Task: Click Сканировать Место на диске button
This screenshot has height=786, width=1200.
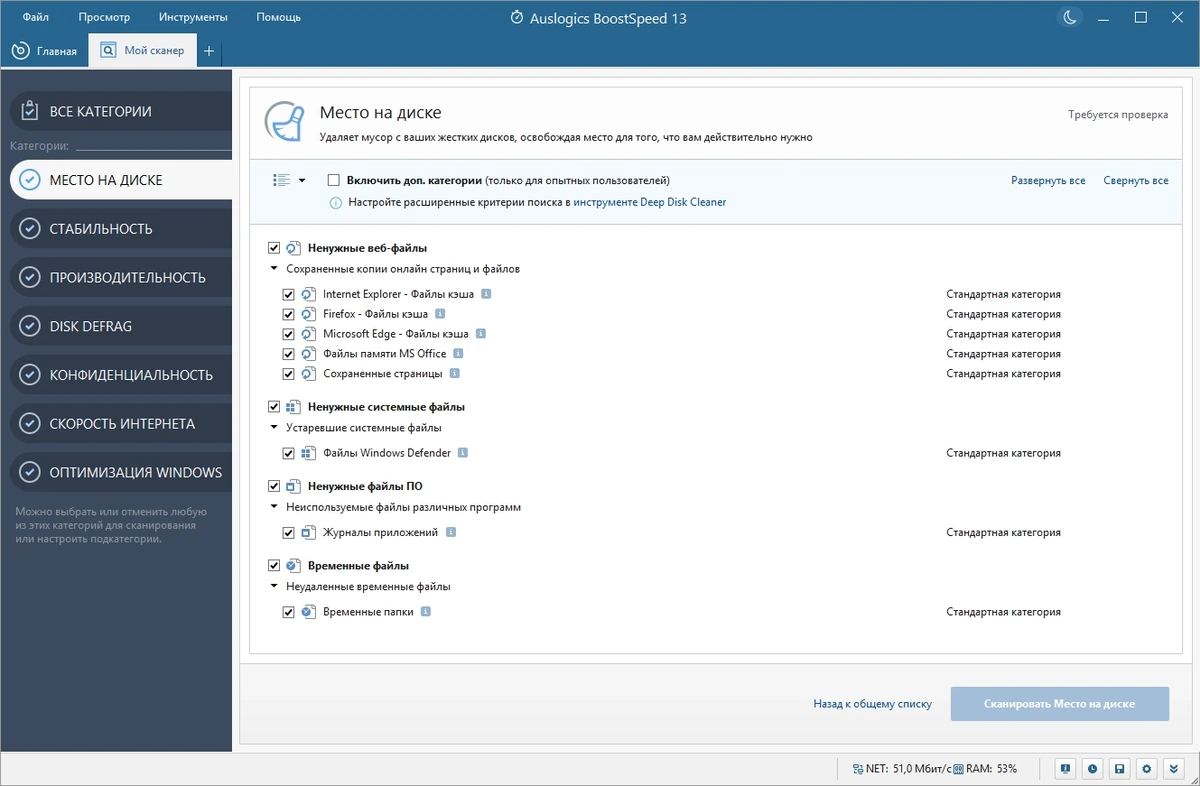Action: 1059,704
